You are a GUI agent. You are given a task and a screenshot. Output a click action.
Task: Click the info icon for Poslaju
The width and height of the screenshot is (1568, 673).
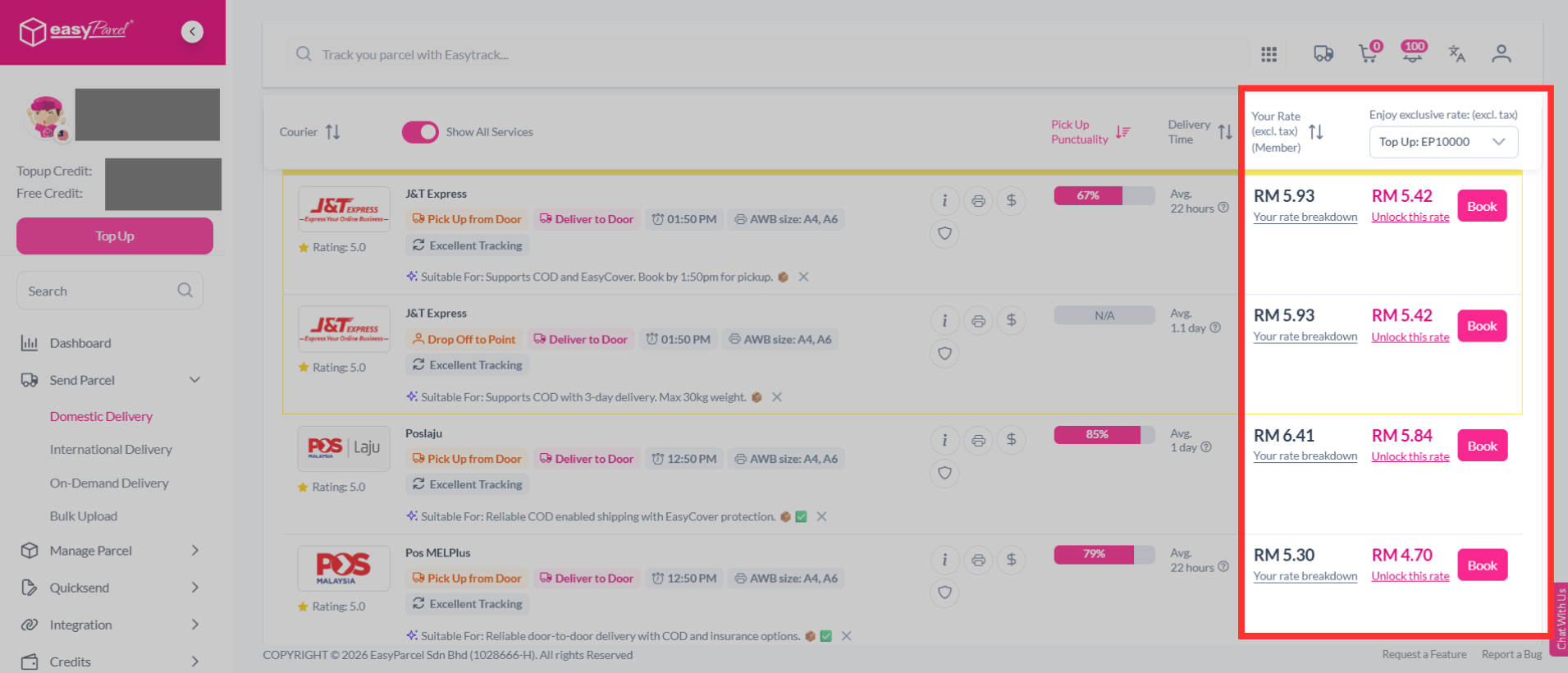pyautogui.click(x=945, y=441)
